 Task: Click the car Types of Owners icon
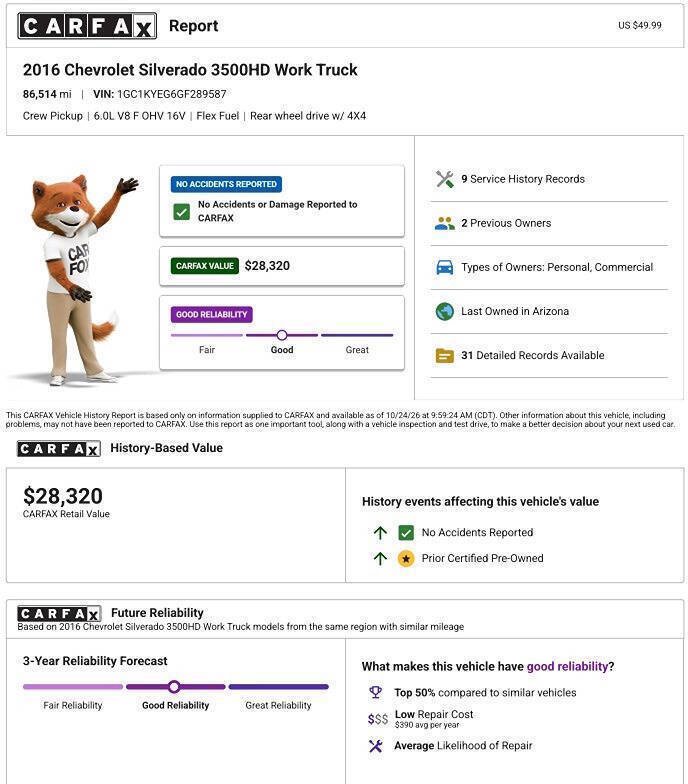(444, 268)
